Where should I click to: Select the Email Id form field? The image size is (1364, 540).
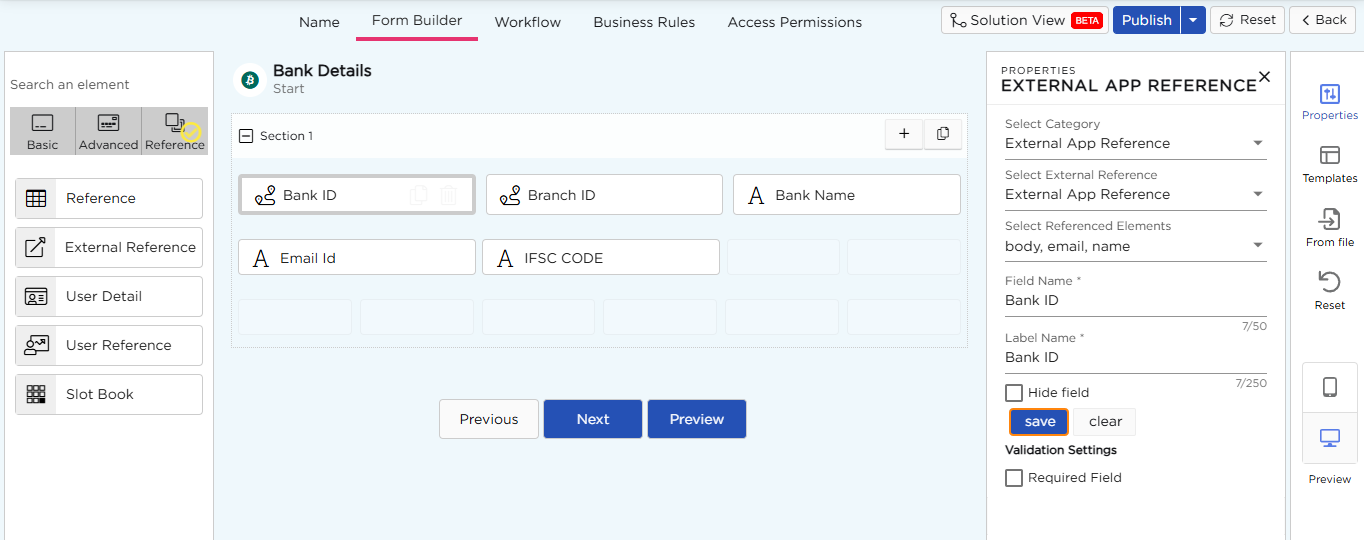pos(357,258)
